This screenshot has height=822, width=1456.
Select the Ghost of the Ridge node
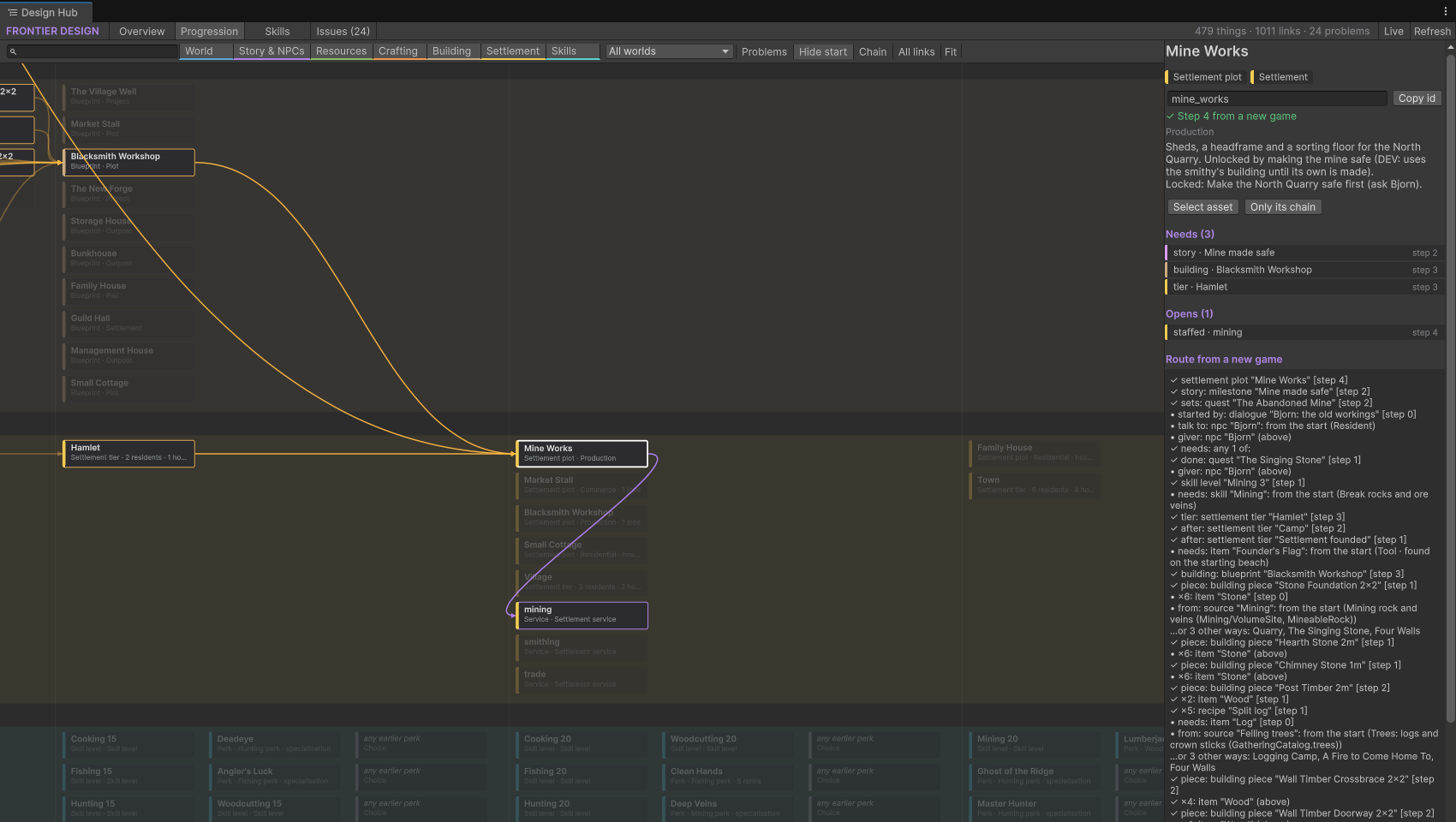click(x=1035, y=777)
